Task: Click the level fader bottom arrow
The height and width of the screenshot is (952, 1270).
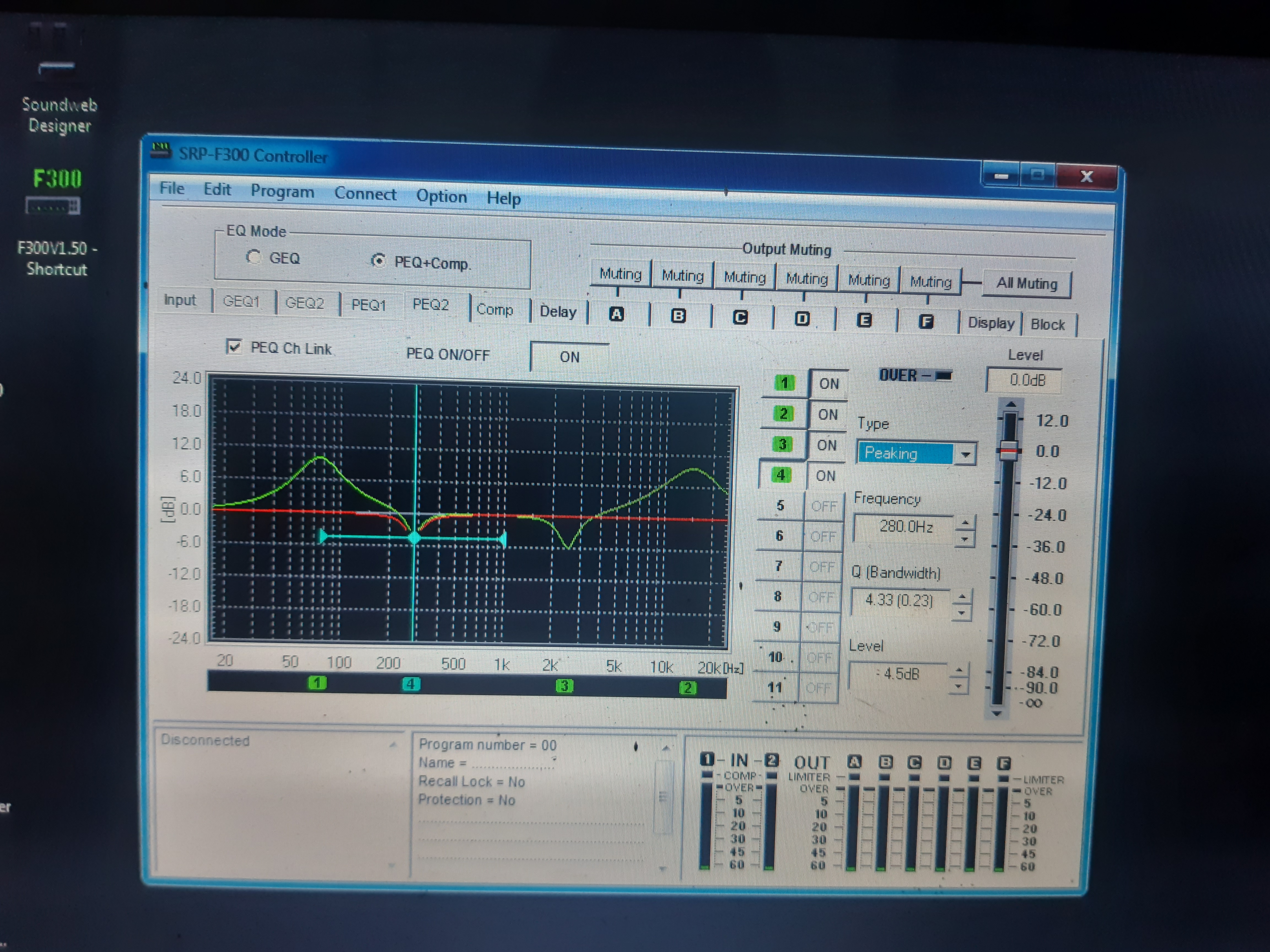Action: click(997, 713)
